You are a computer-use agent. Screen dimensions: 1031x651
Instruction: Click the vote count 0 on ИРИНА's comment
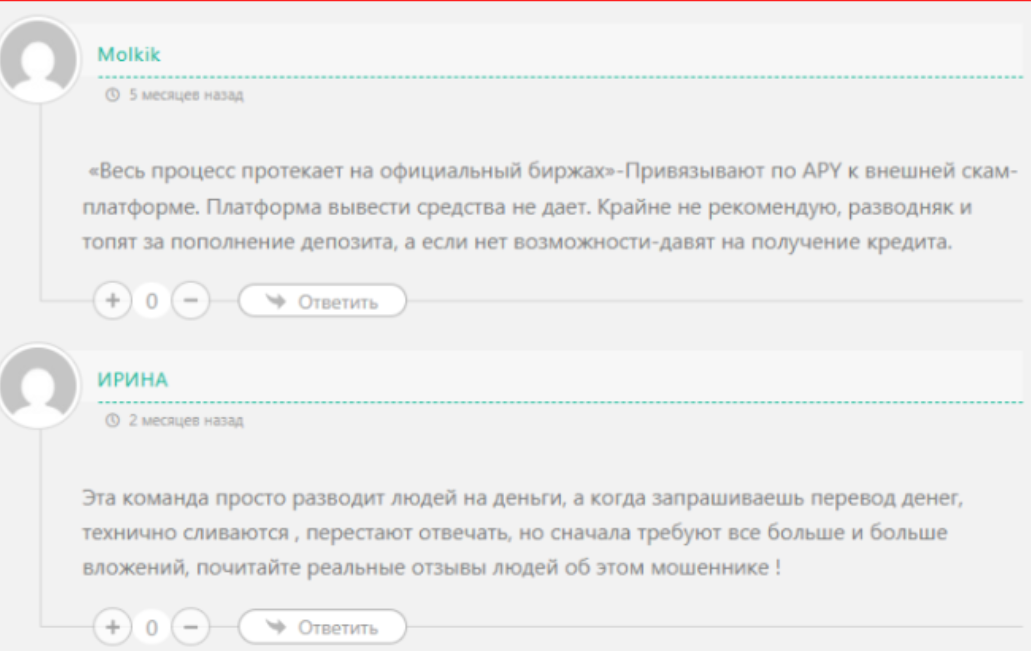[152, 628]
